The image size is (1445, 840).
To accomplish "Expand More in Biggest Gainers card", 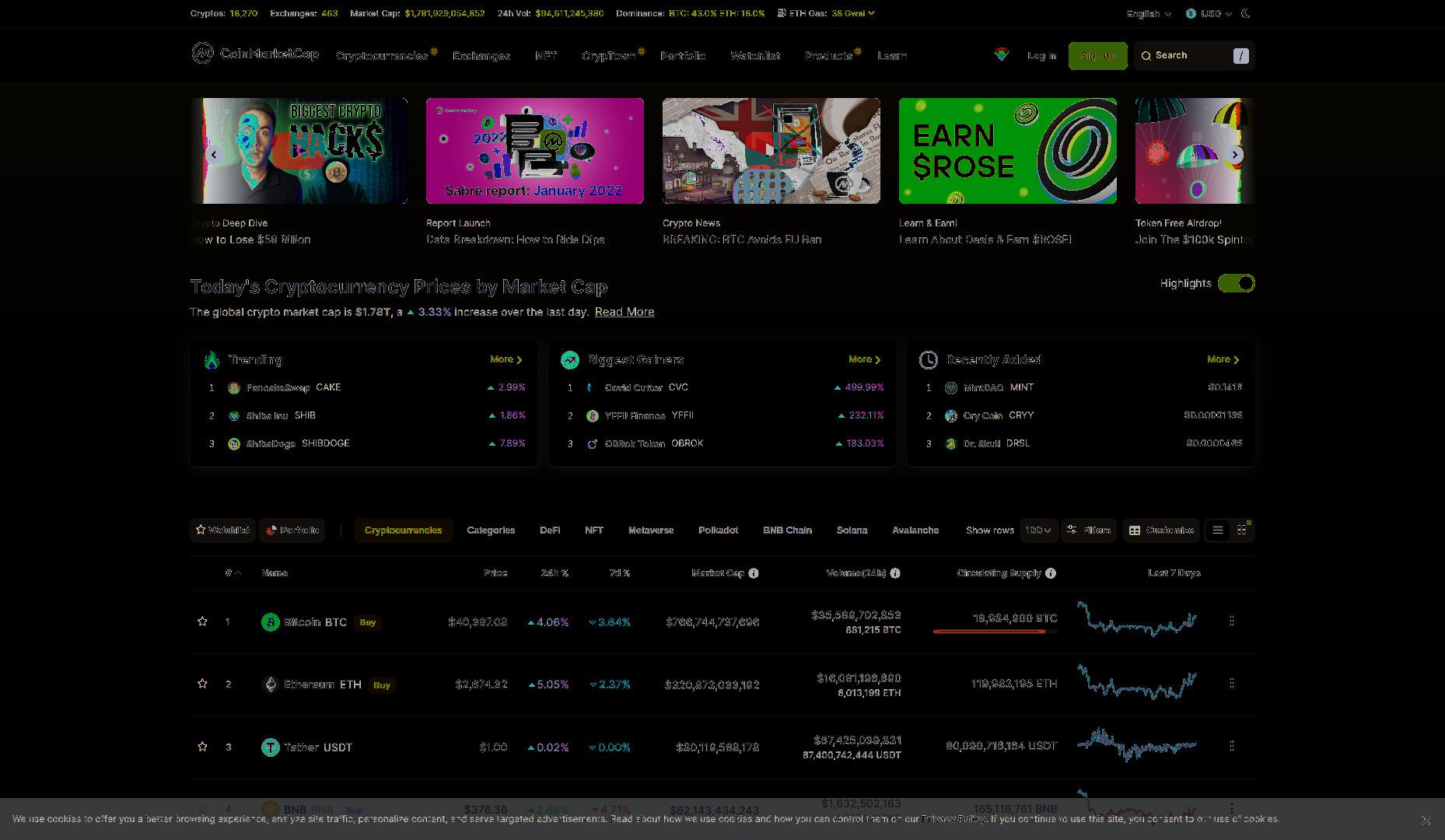I will pyautogui.click(x=865, y=359).
